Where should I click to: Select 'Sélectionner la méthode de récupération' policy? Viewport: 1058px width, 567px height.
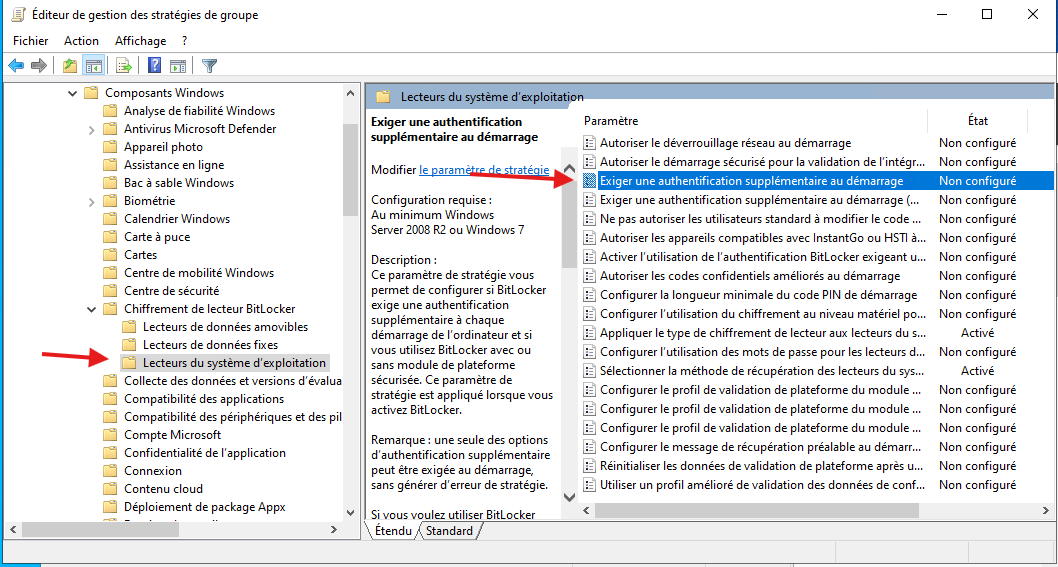[x=762, y=371]
